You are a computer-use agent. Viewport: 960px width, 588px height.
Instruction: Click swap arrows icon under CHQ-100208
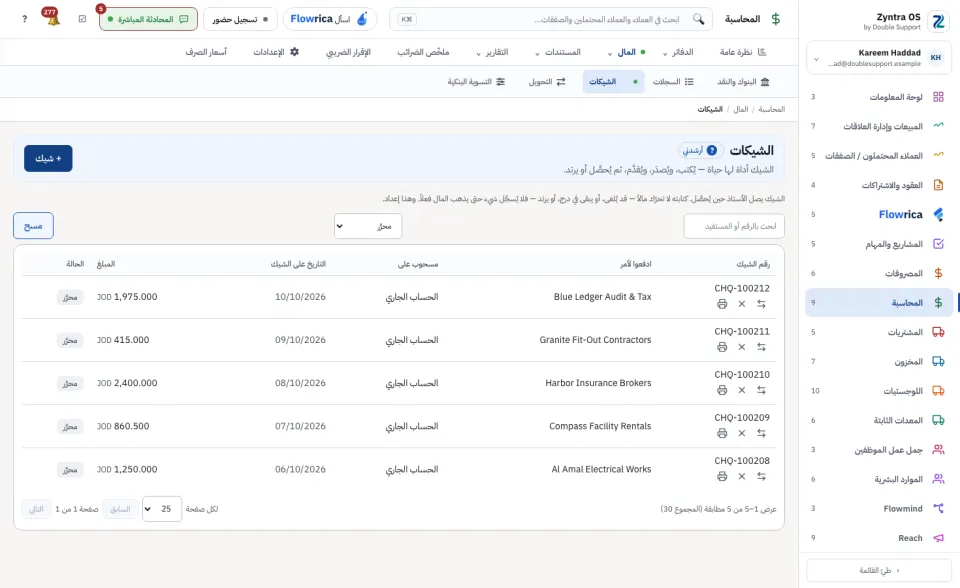(761, 476)
